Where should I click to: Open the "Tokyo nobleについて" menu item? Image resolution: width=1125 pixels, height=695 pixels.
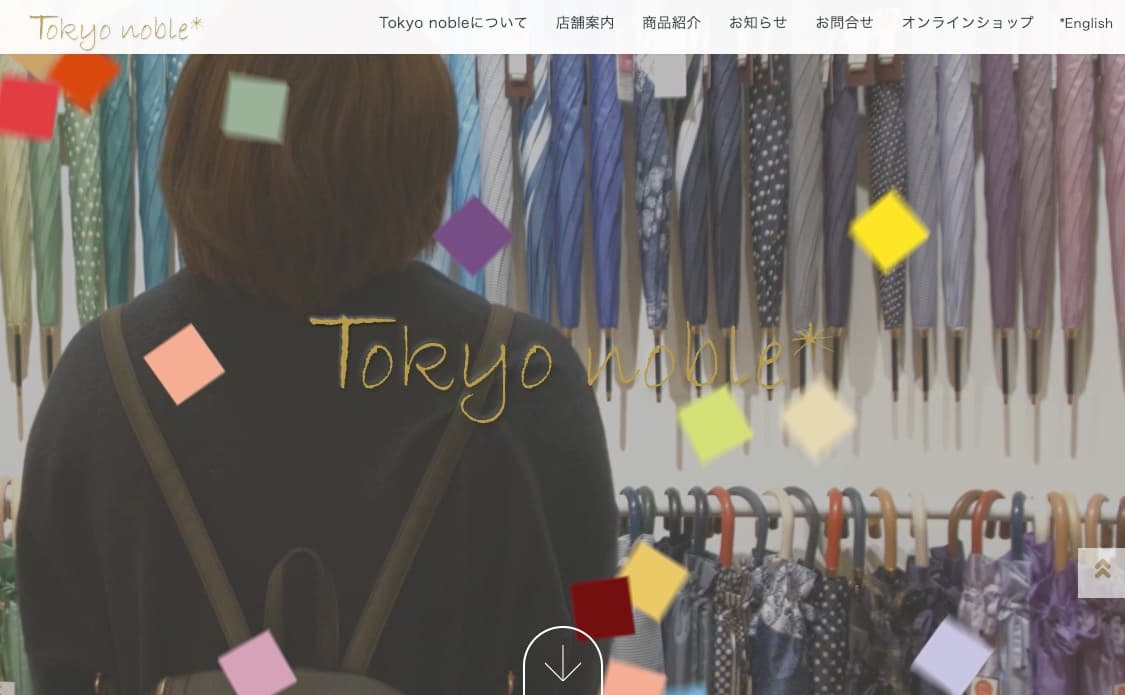[453, 22]
